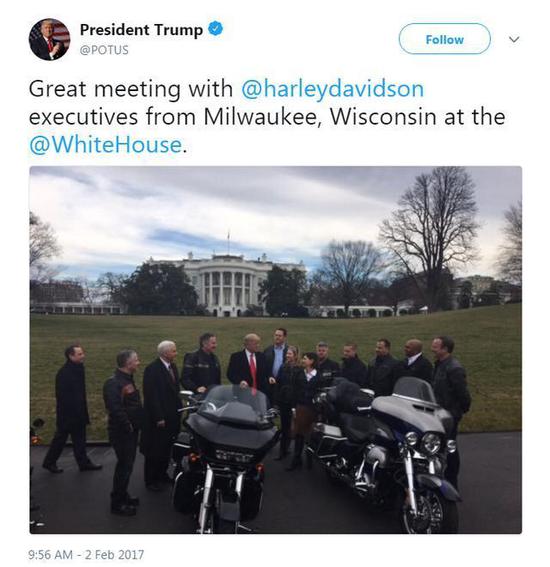The width and height of the screenshot is (550, 567).
Task: Open the President Trump display name
Action: [141, 30]
